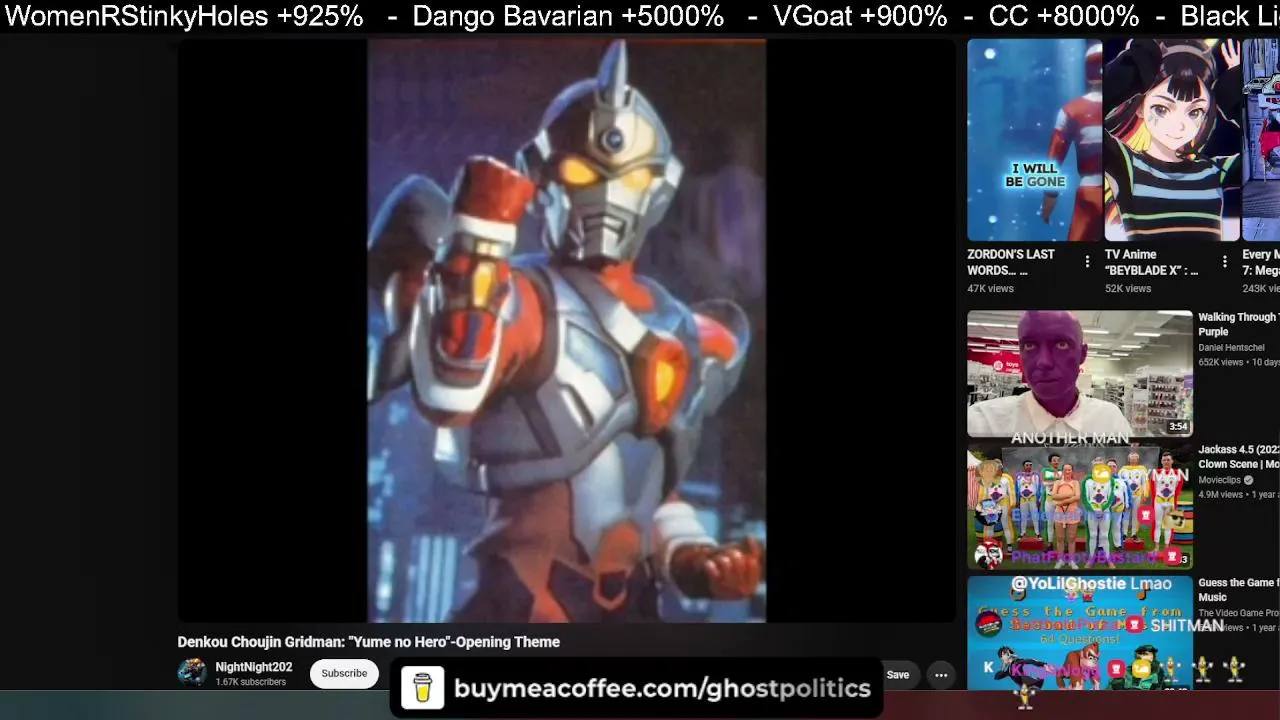Play the Jackass clown scene thumbnail

coord(1080,506)
